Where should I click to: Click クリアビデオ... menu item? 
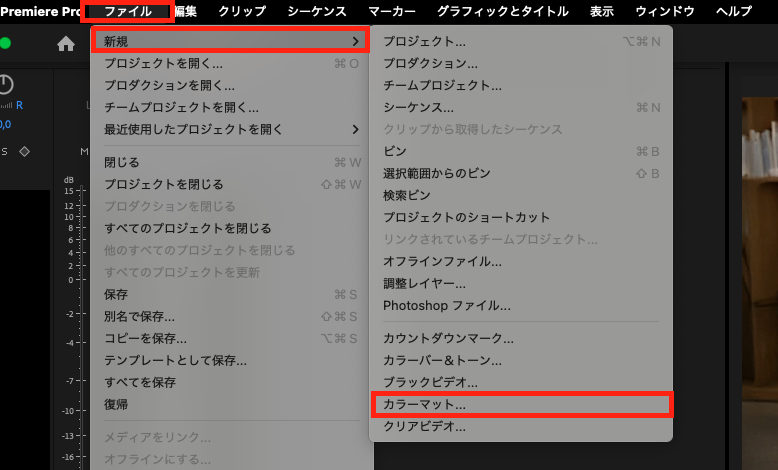[424, 427]
